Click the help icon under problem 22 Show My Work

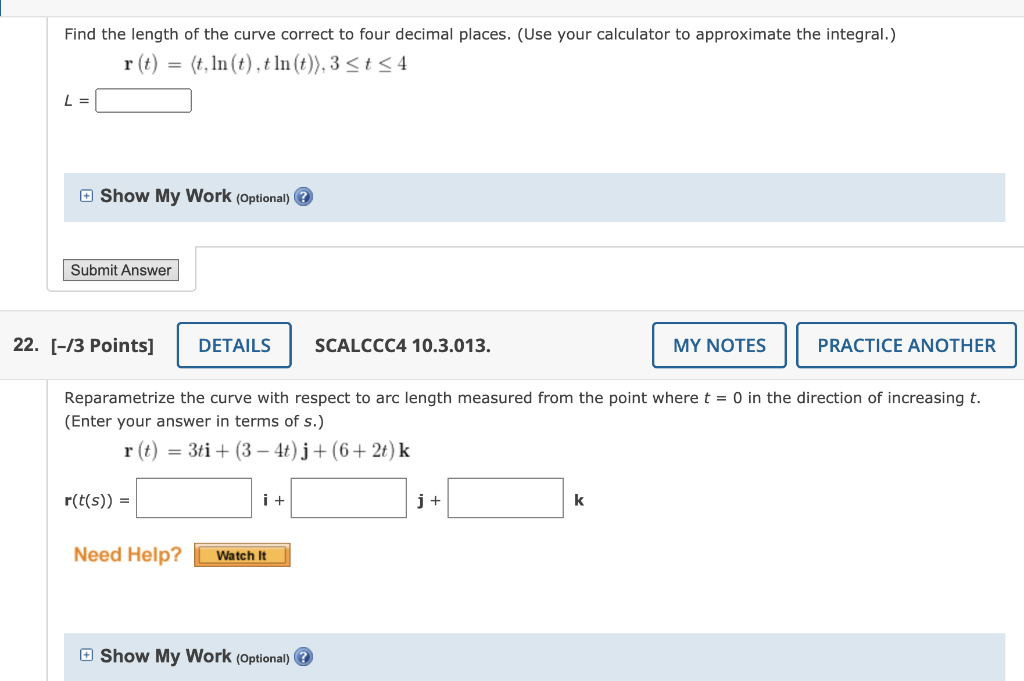pos(302,657)
